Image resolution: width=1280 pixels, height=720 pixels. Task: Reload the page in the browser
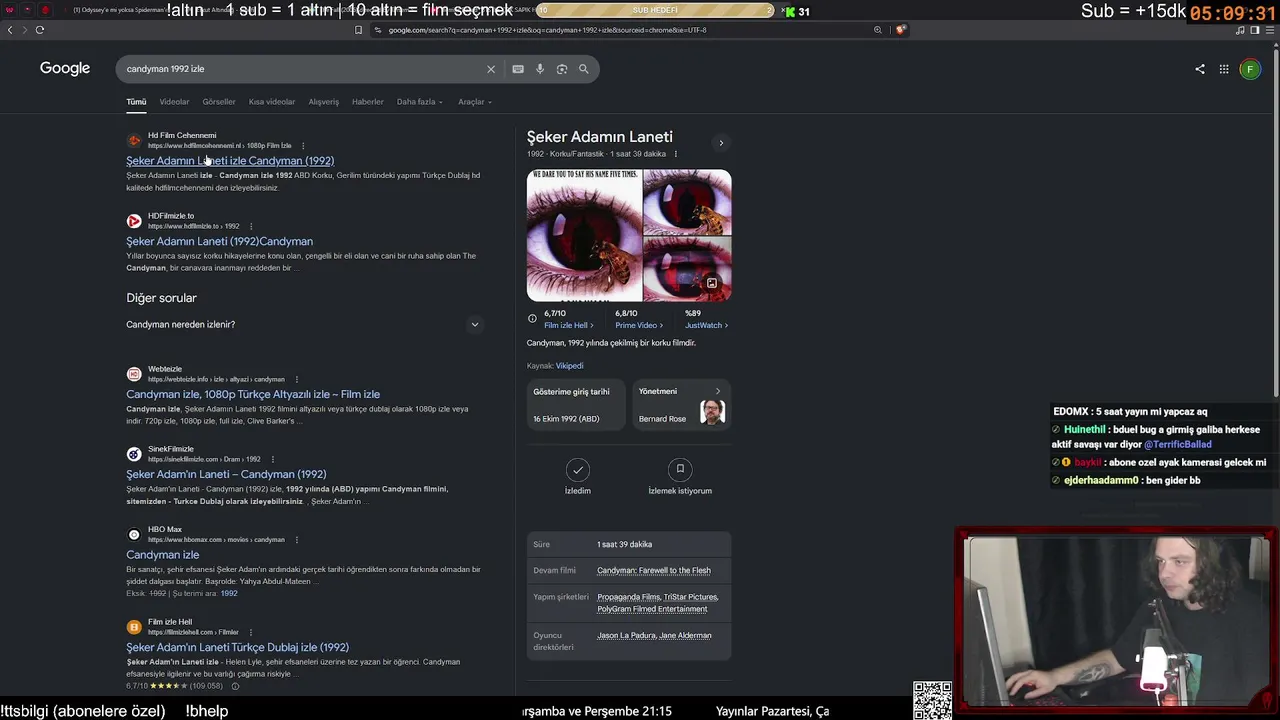pos(40,30)
